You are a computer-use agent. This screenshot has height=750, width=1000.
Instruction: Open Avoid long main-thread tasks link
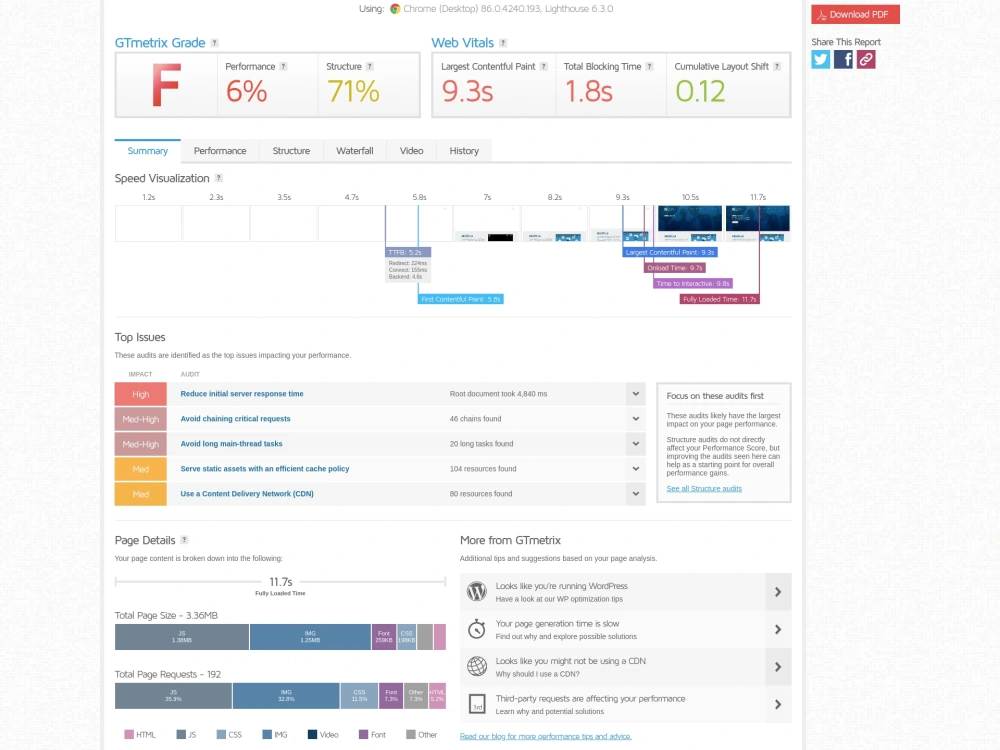232,444
